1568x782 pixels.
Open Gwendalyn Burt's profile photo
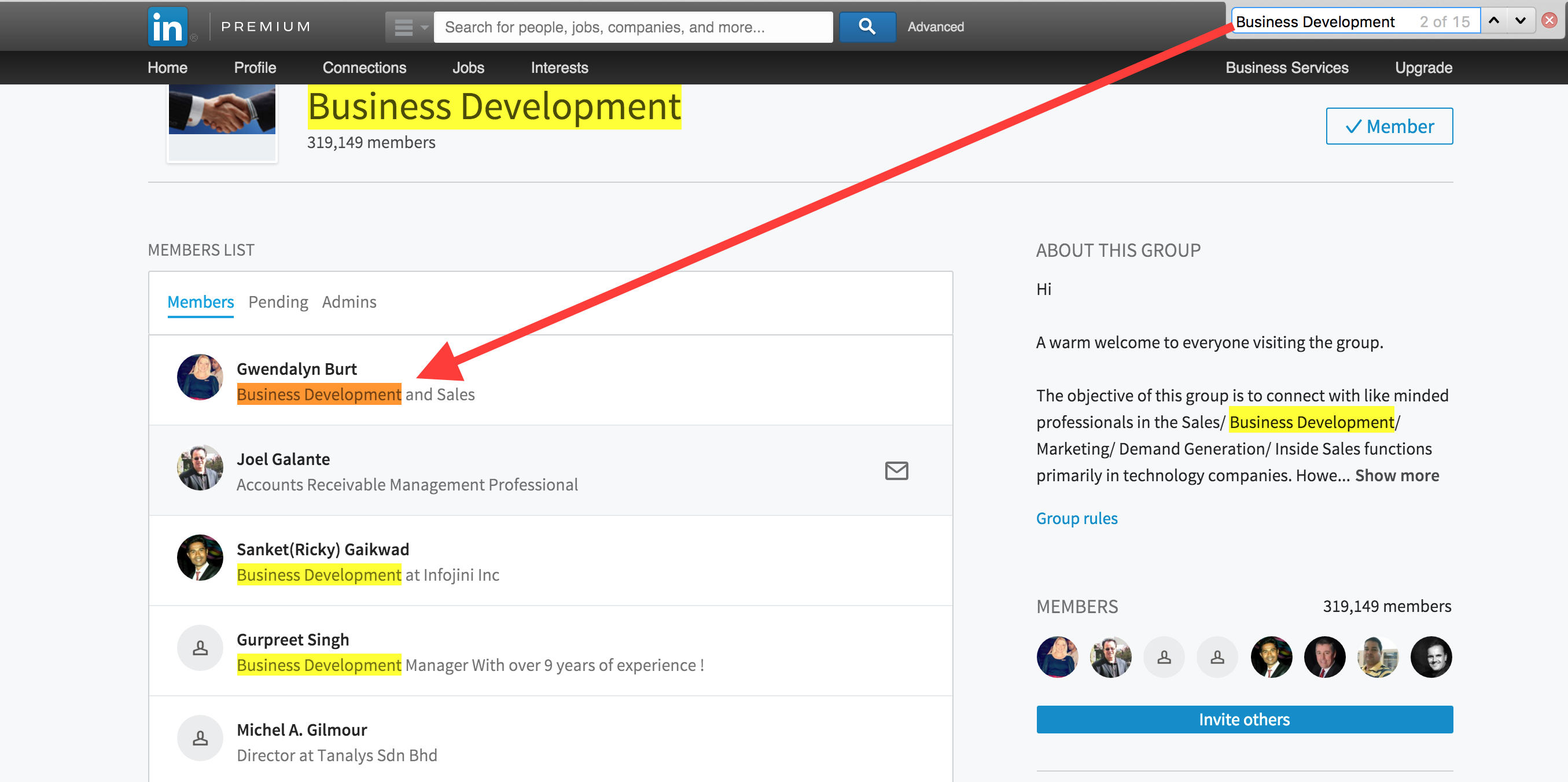(200, 377)
